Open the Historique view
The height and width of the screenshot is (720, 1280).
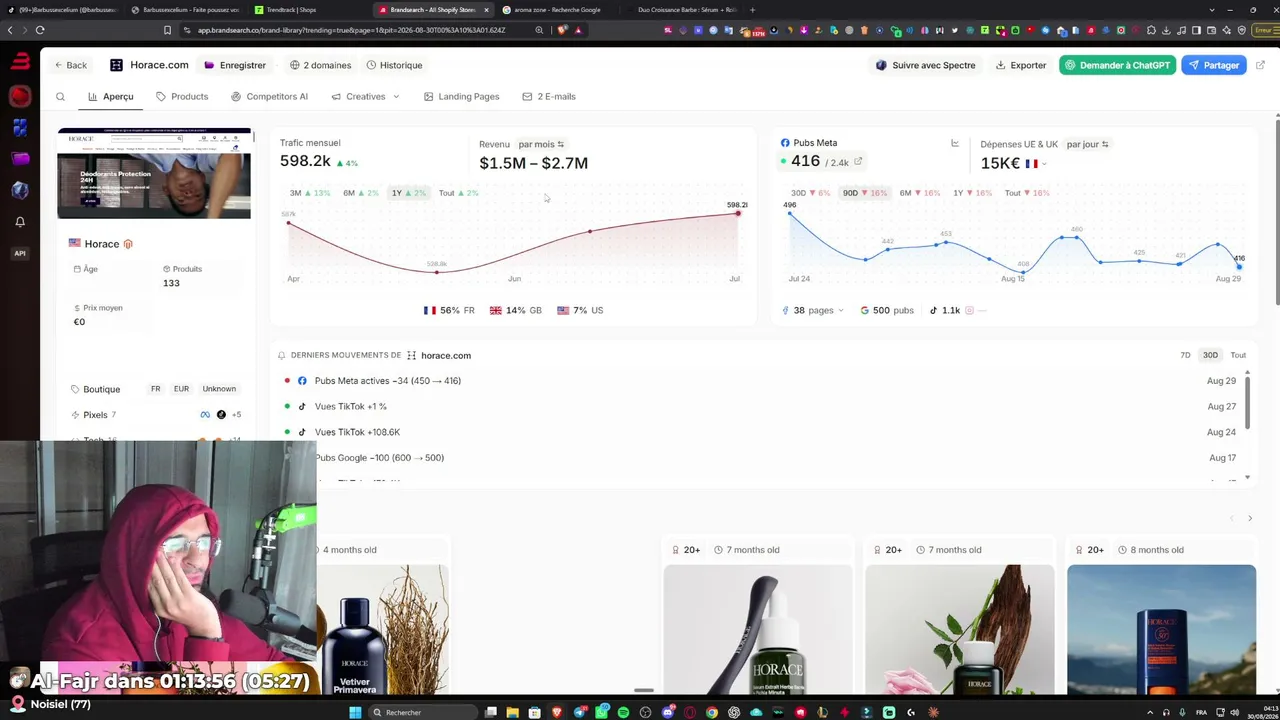tap(394, 65)
